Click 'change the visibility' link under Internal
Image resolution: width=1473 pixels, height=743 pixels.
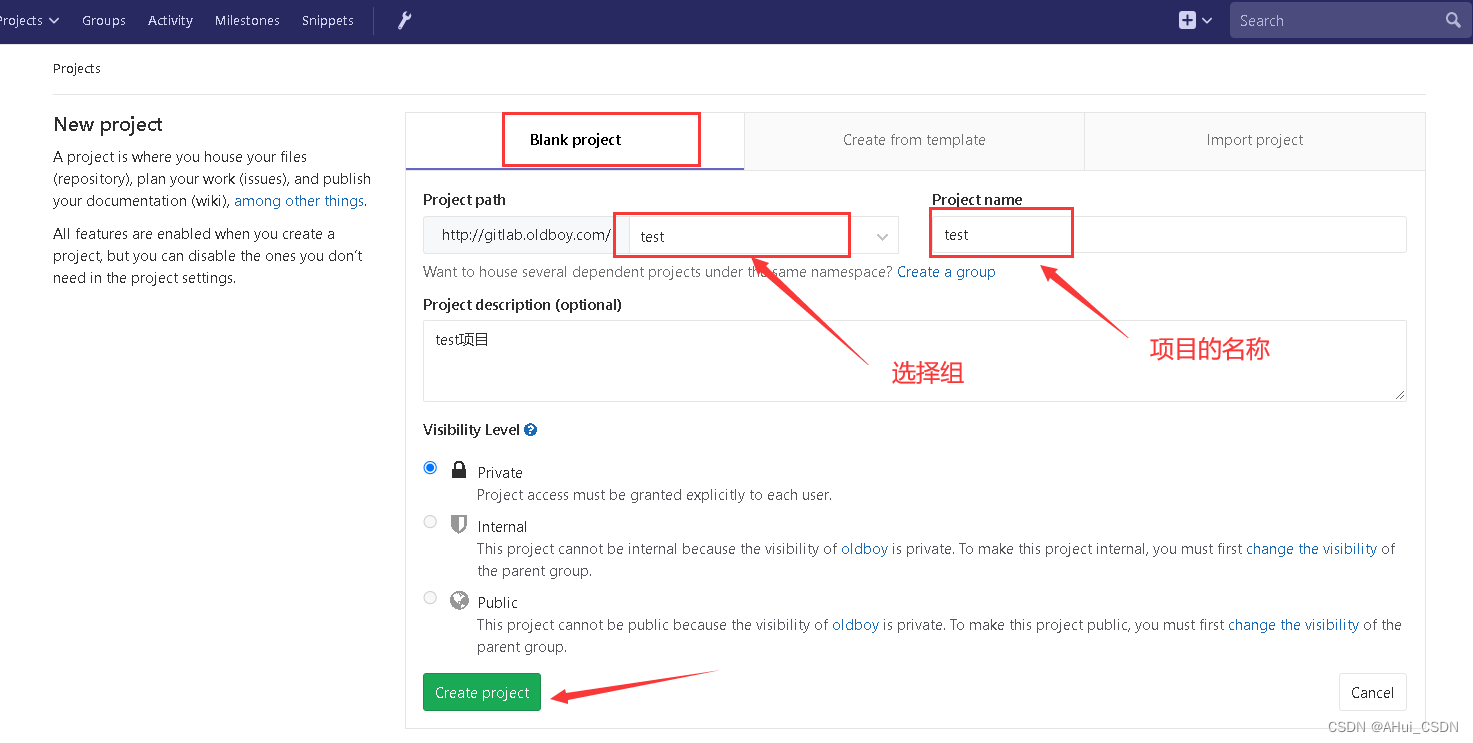1311,549
